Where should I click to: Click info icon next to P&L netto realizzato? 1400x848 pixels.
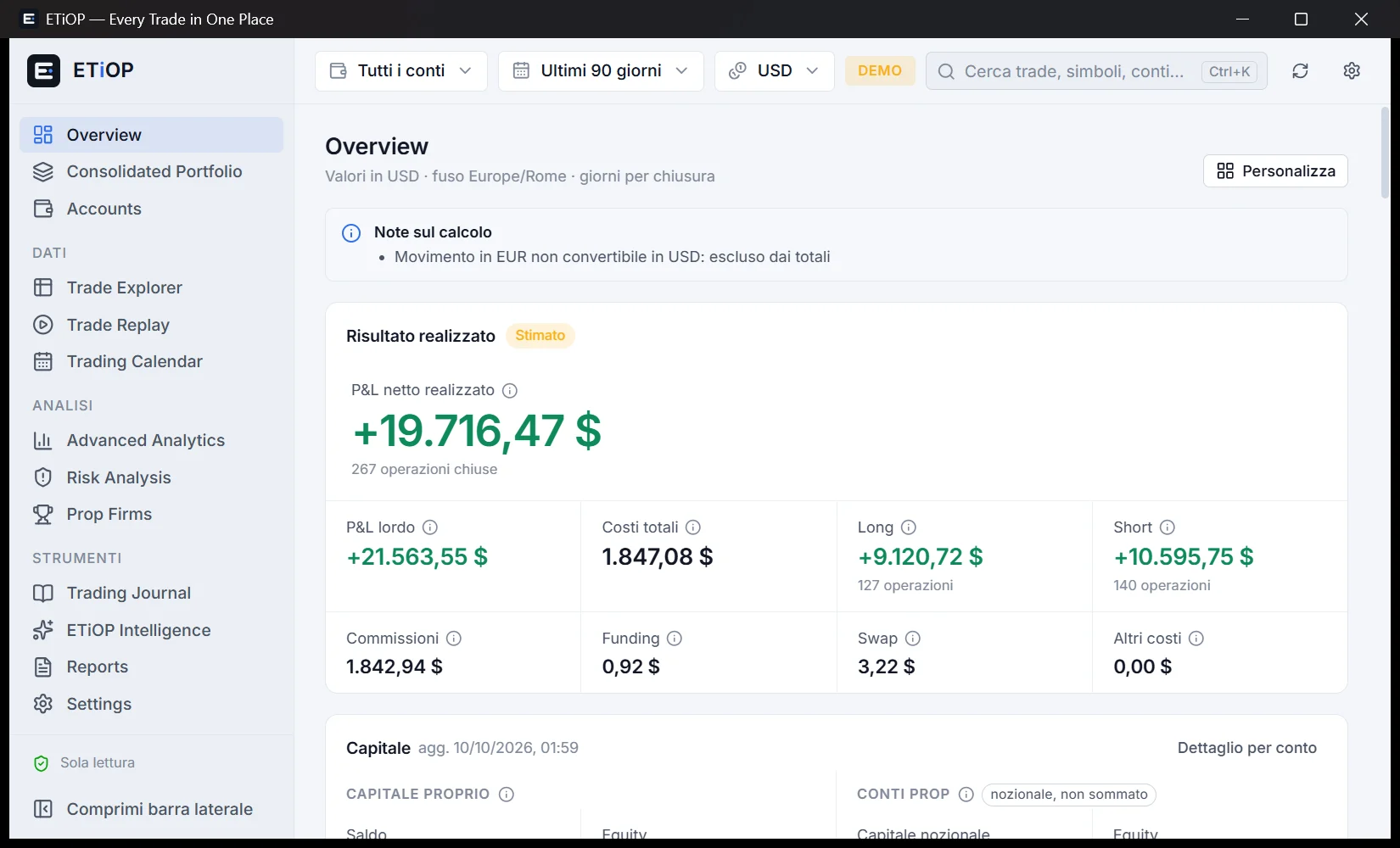click(x=510, y=391)
